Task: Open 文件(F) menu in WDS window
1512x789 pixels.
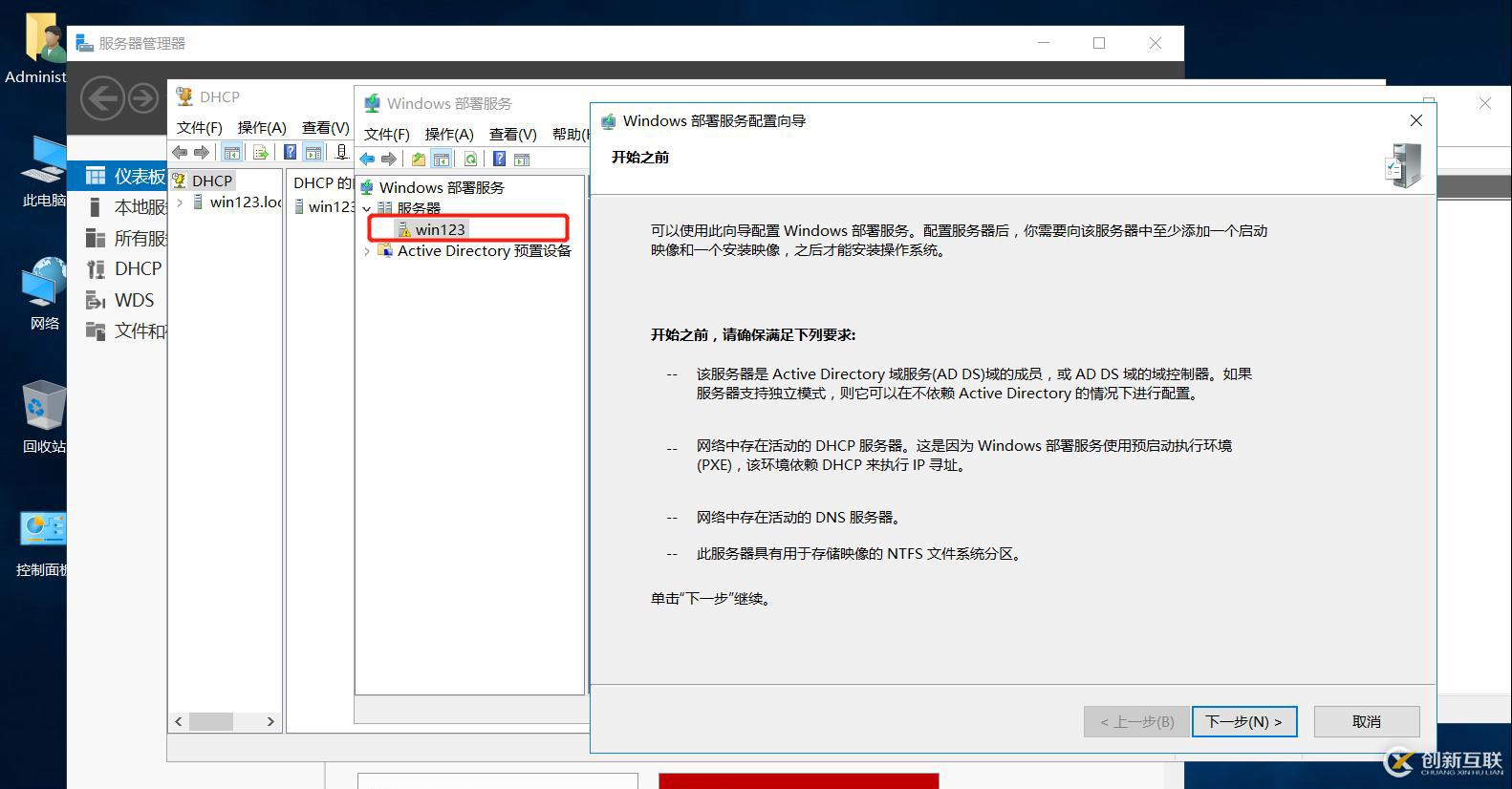Action: pos(386,134)
